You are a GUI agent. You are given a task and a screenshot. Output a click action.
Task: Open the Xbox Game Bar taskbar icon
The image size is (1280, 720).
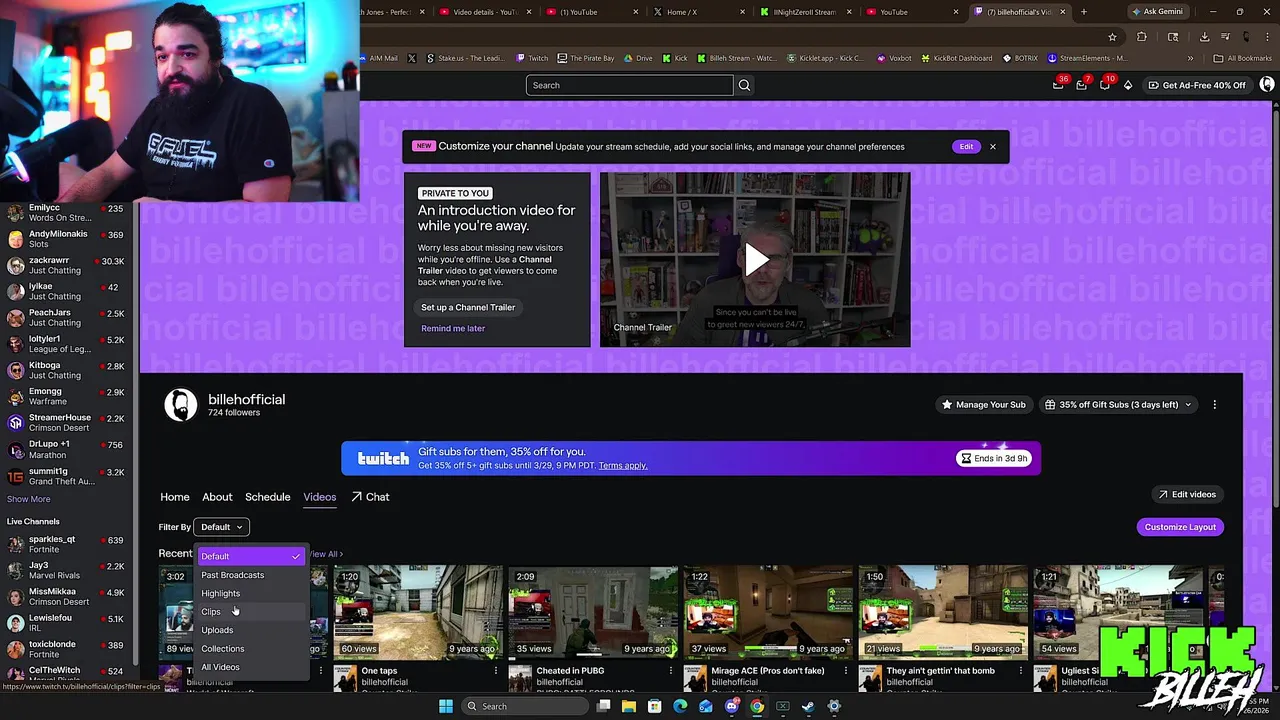click(x=783, y=706)
